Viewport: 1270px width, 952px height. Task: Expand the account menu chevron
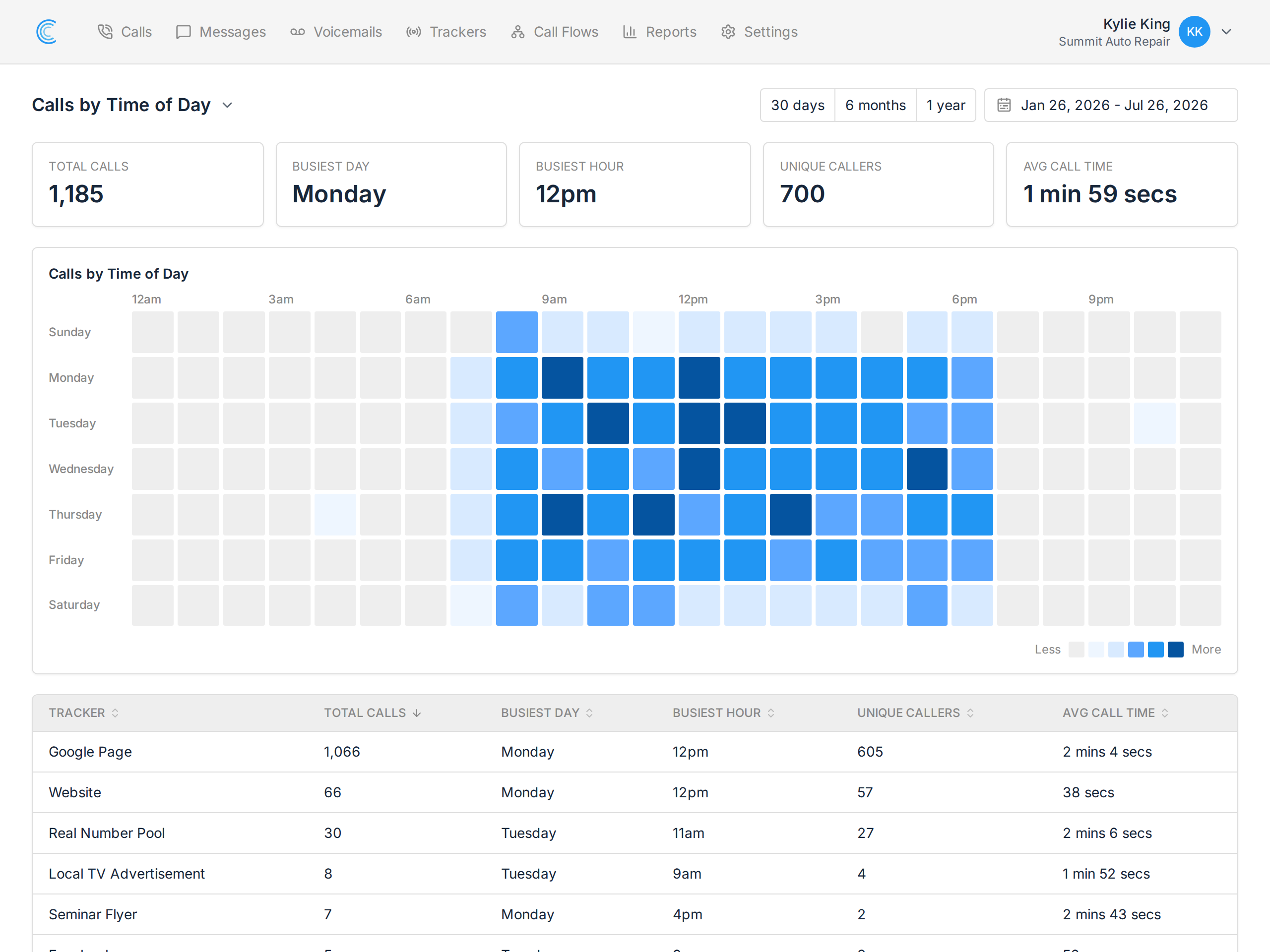[x=1226, y=32]
